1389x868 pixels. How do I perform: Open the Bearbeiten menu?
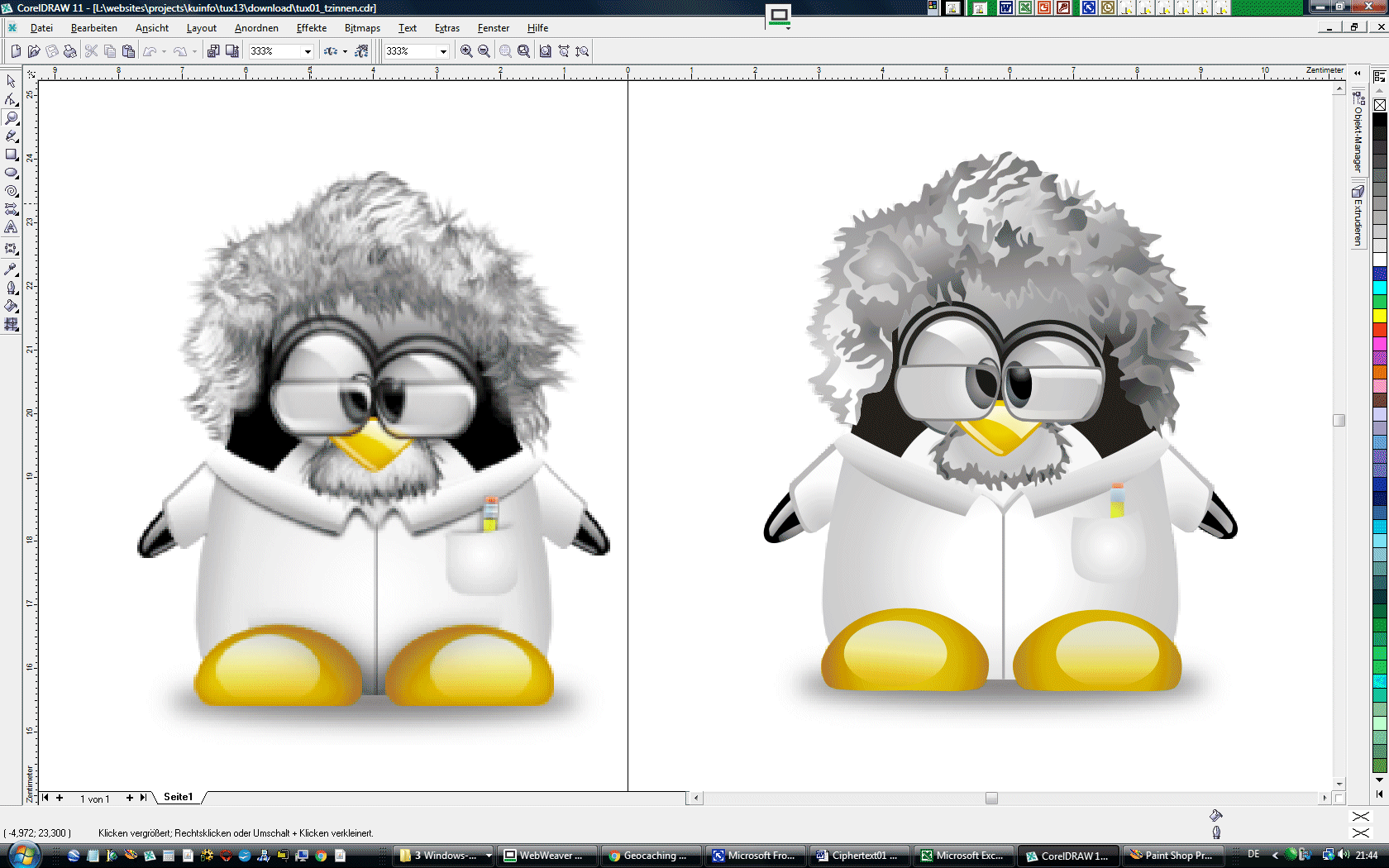pos(94,28)
